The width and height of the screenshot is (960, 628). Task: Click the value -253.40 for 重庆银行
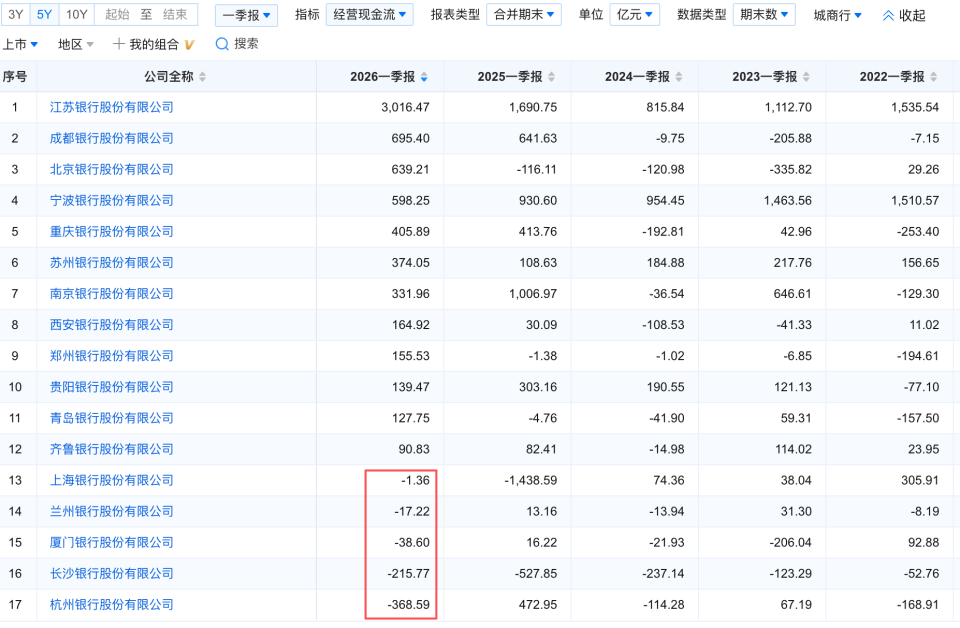click(x=918, y=232)
